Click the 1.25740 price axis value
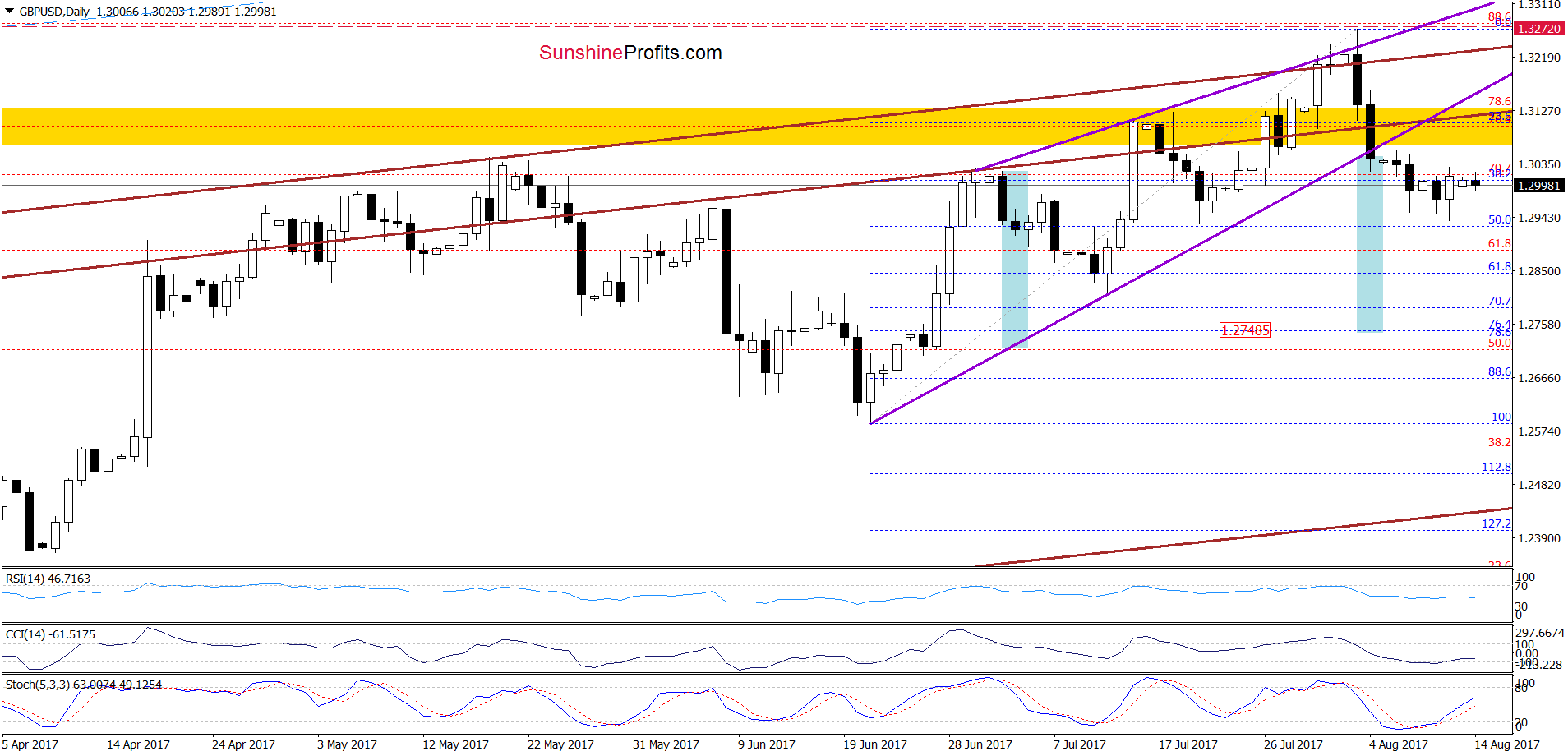The height and width of the screenshot is (756, 1568). (x=1539, y=431)
